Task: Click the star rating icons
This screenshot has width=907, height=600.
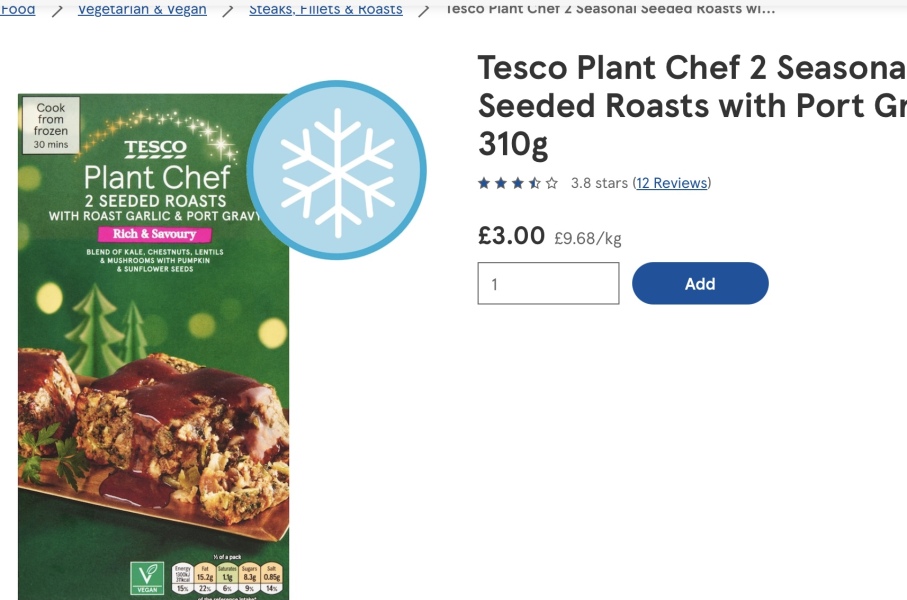Action: click(517, 183)
